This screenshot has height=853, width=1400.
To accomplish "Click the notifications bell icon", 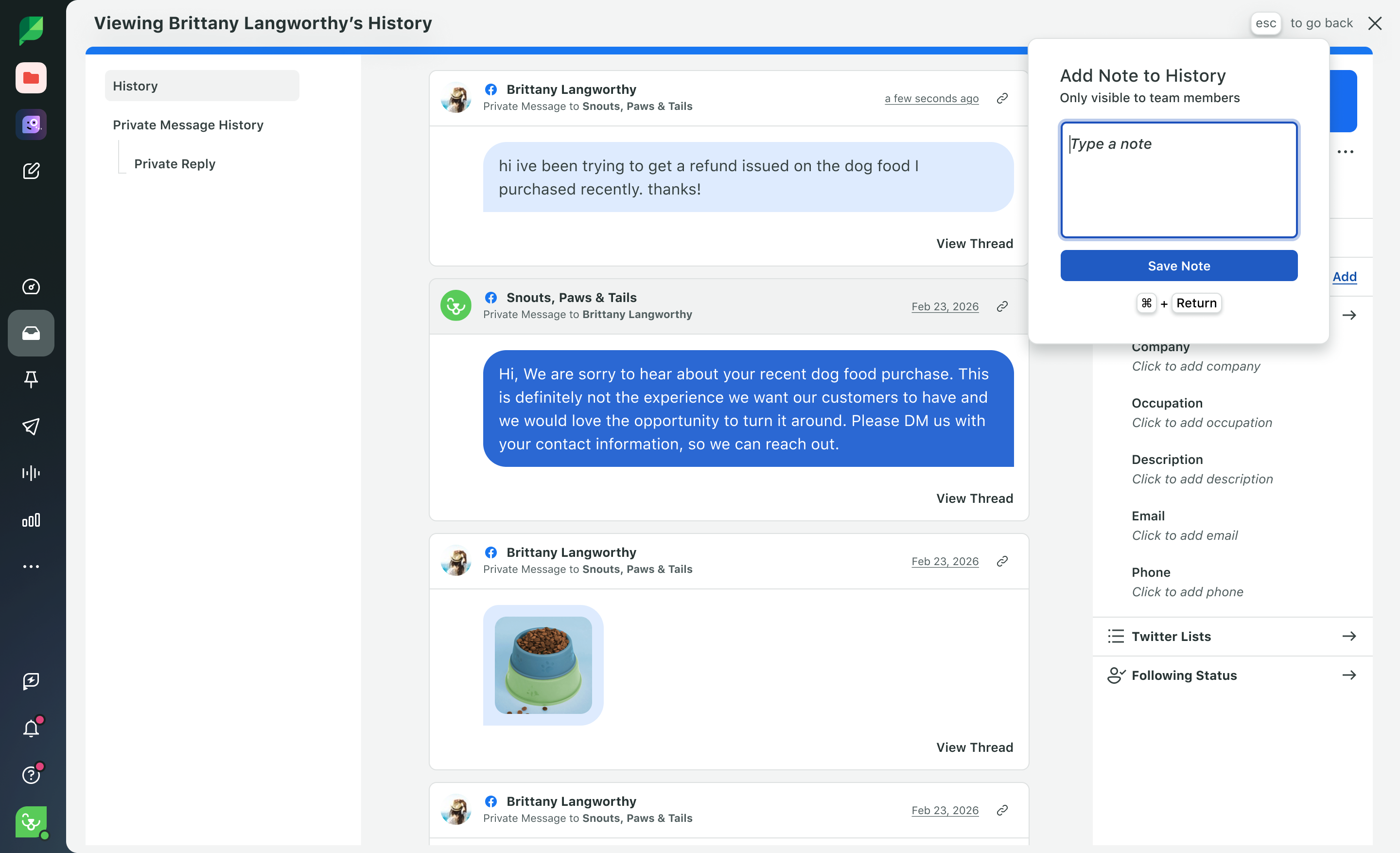I will [x=31, y=728].
